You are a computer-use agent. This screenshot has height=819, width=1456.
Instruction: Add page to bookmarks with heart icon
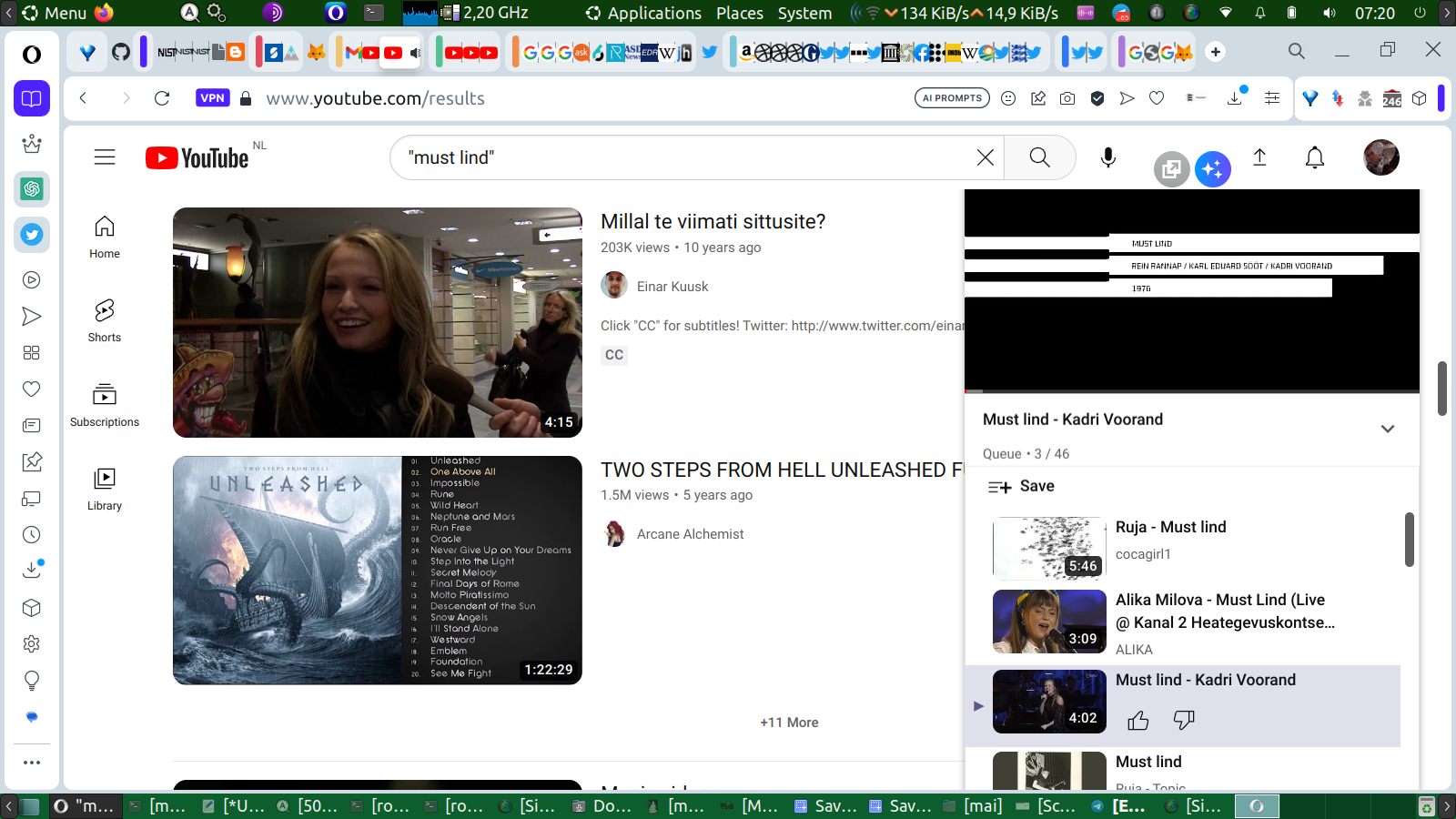pyautogui.click(x=1157, y=98)
